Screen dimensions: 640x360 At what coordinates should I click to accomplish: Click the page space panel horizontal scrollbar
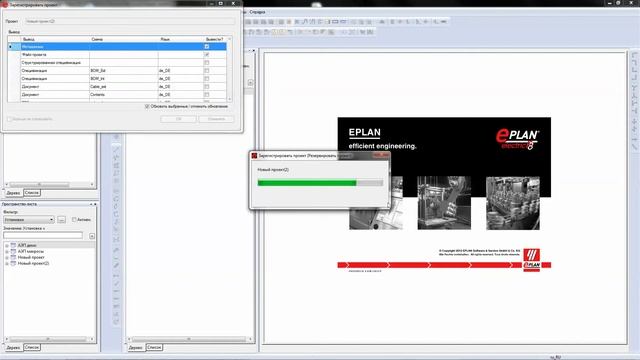(x=49, y=339)
